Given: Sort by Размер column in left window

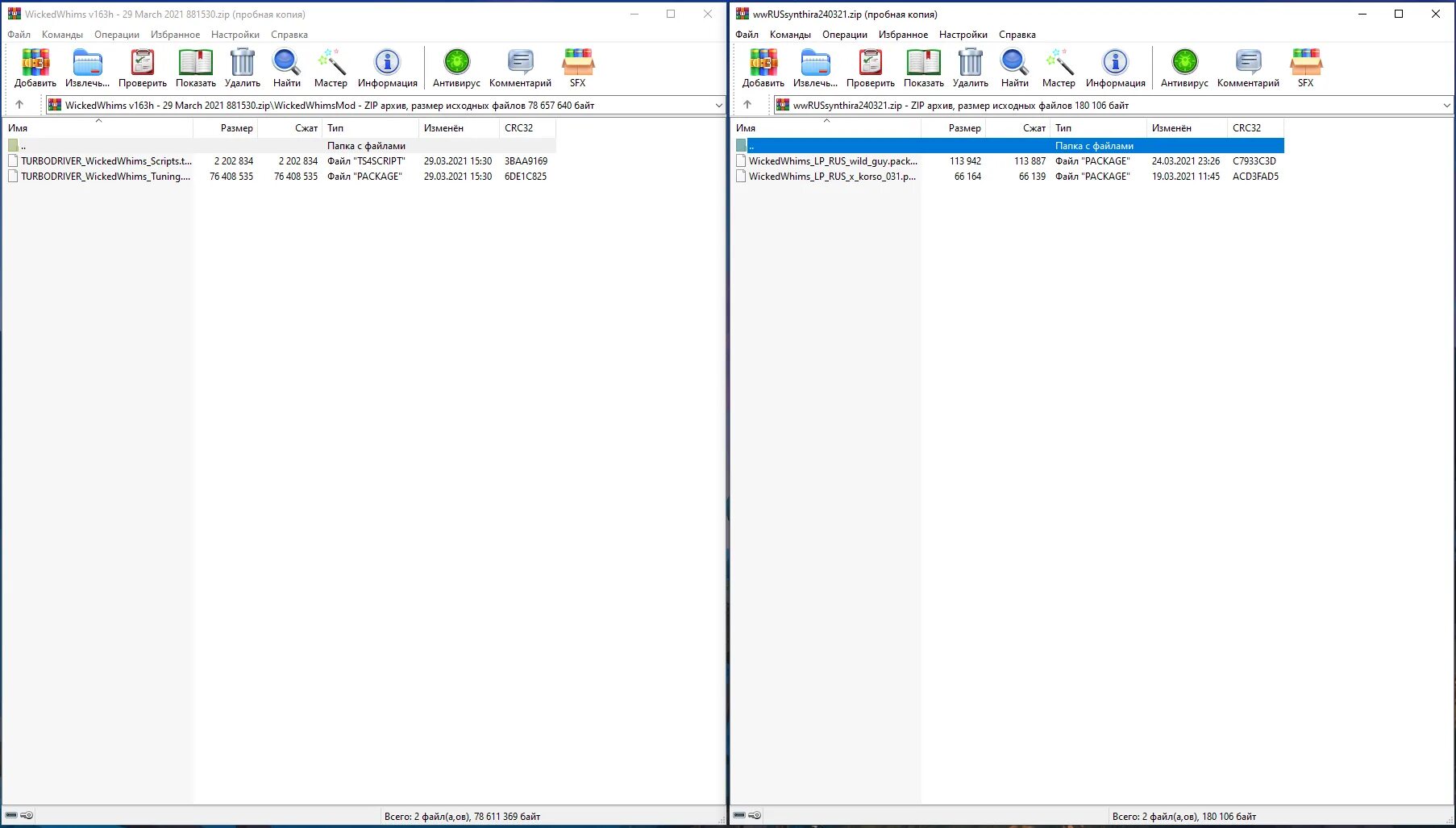Looking at the screenshot, I should (226, 128).
